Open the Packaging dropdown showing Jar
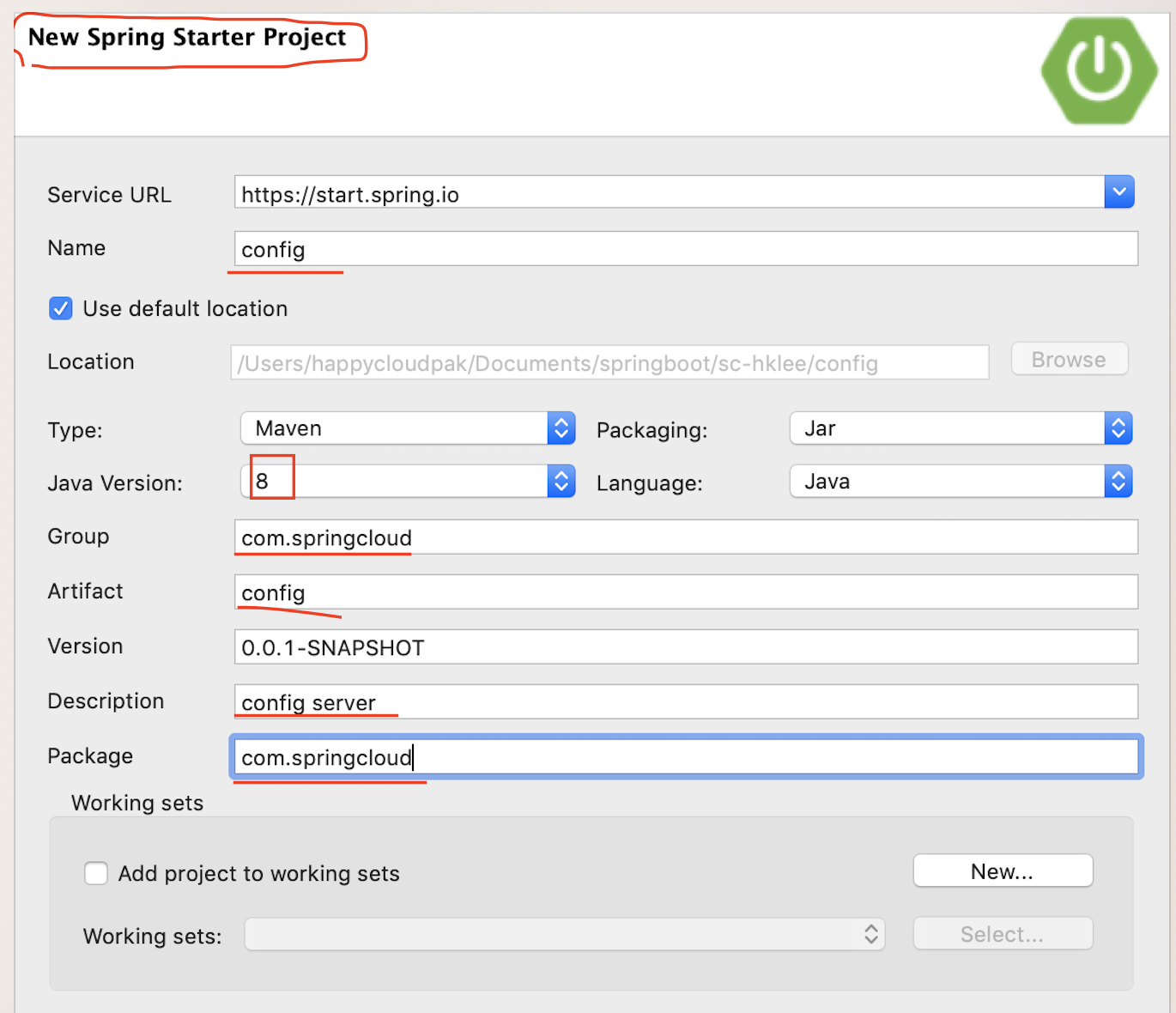The height and width of the screenshot is (1013, 1176). 961,428
